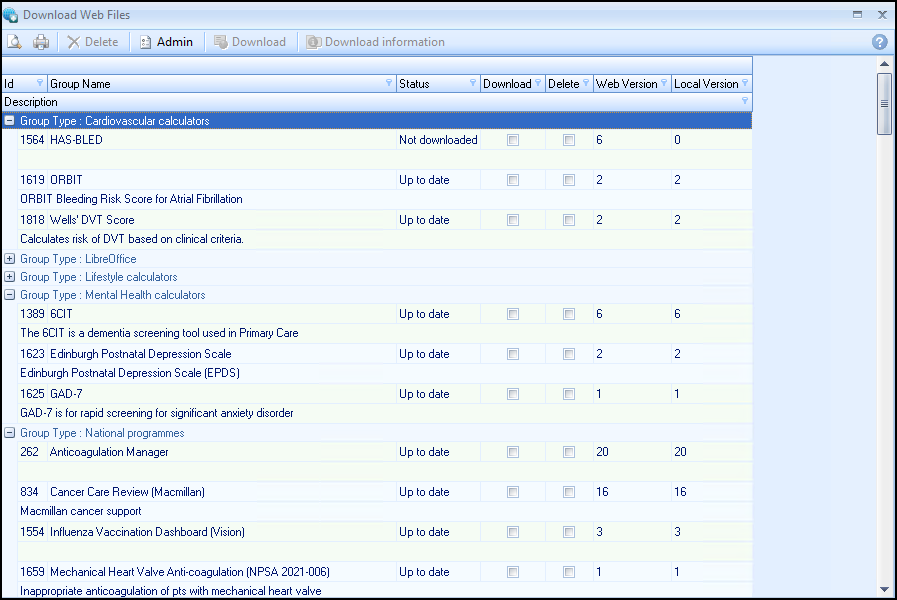The height and width of the screenshot is (600, 897).
Task: Click the Web Version column filter icon
Action: [x=663, y=84]
